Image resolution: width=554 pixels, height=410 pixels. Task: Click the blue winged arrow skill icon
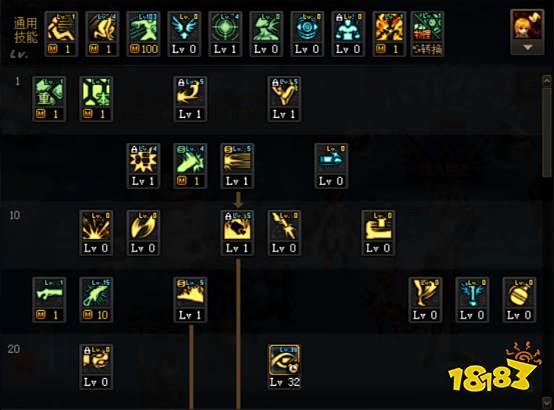tap(184, 34)
